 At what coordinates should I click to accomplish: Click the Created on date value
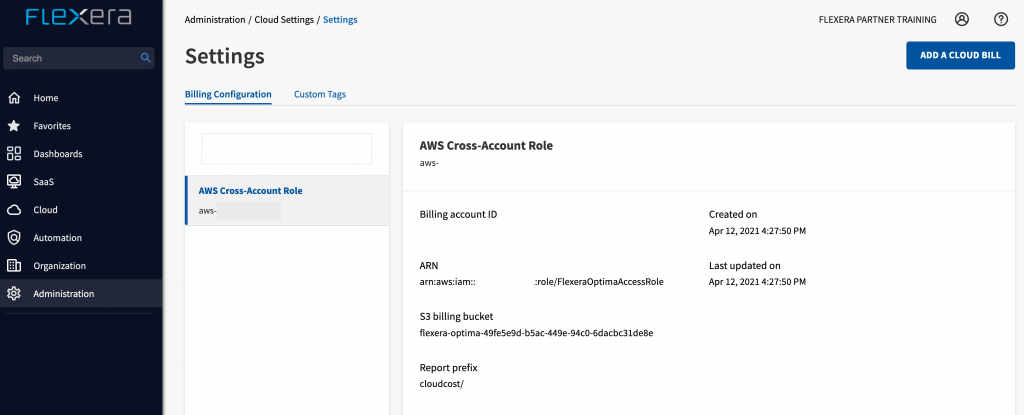tap(758, 231)
